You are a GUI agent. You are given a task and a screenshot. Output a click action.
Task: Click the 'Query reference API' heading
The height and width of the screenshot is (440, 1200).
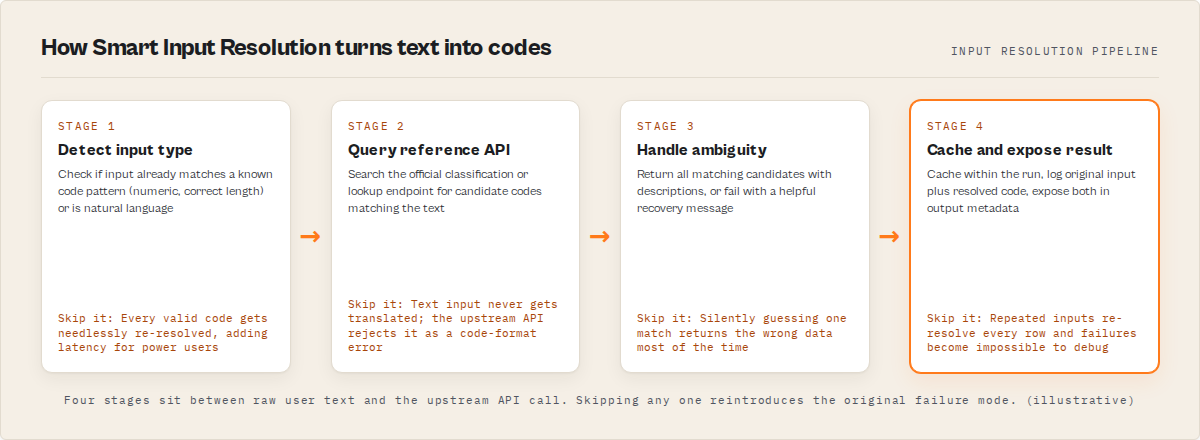(415, 150)
